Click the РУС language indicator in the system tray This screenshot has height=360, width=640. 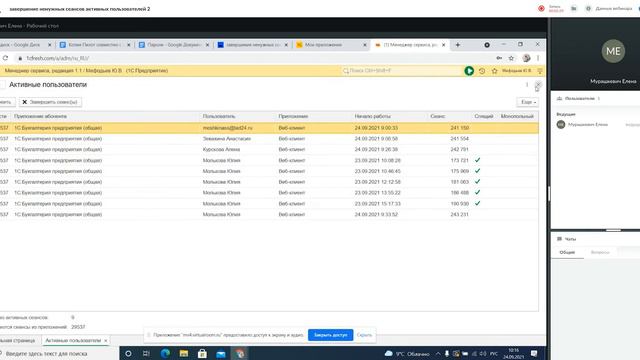pyautogui.click(x=493, y=353)
